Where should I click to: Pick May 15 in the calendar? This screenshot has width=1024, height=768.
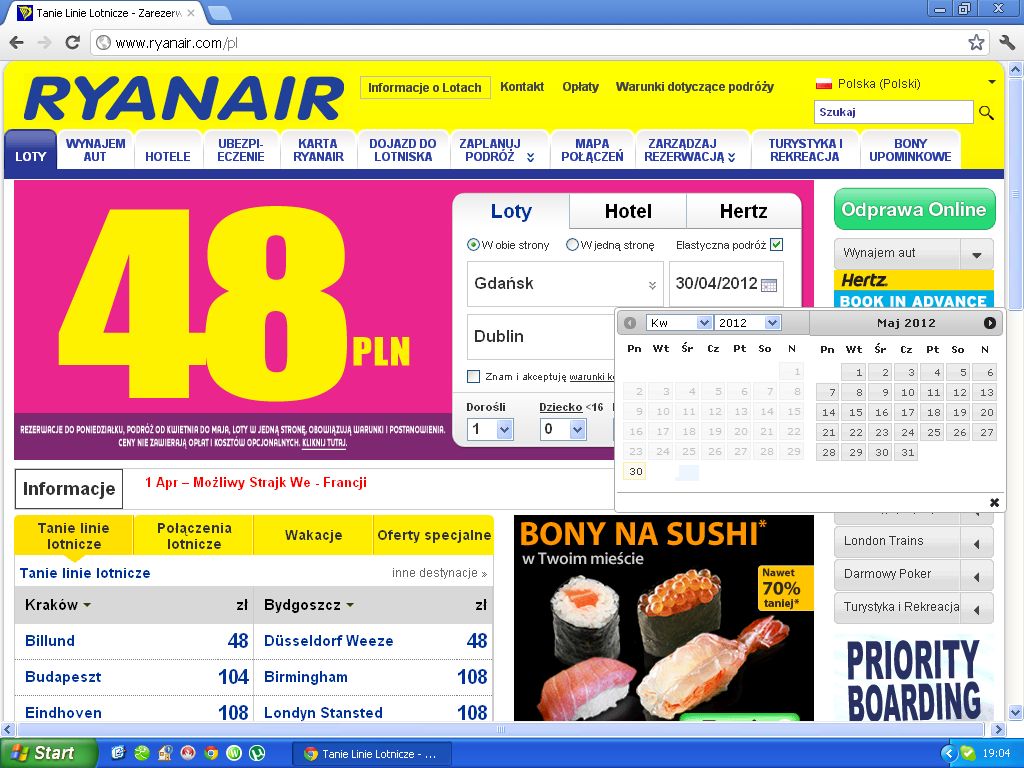[x=855, y=412]
